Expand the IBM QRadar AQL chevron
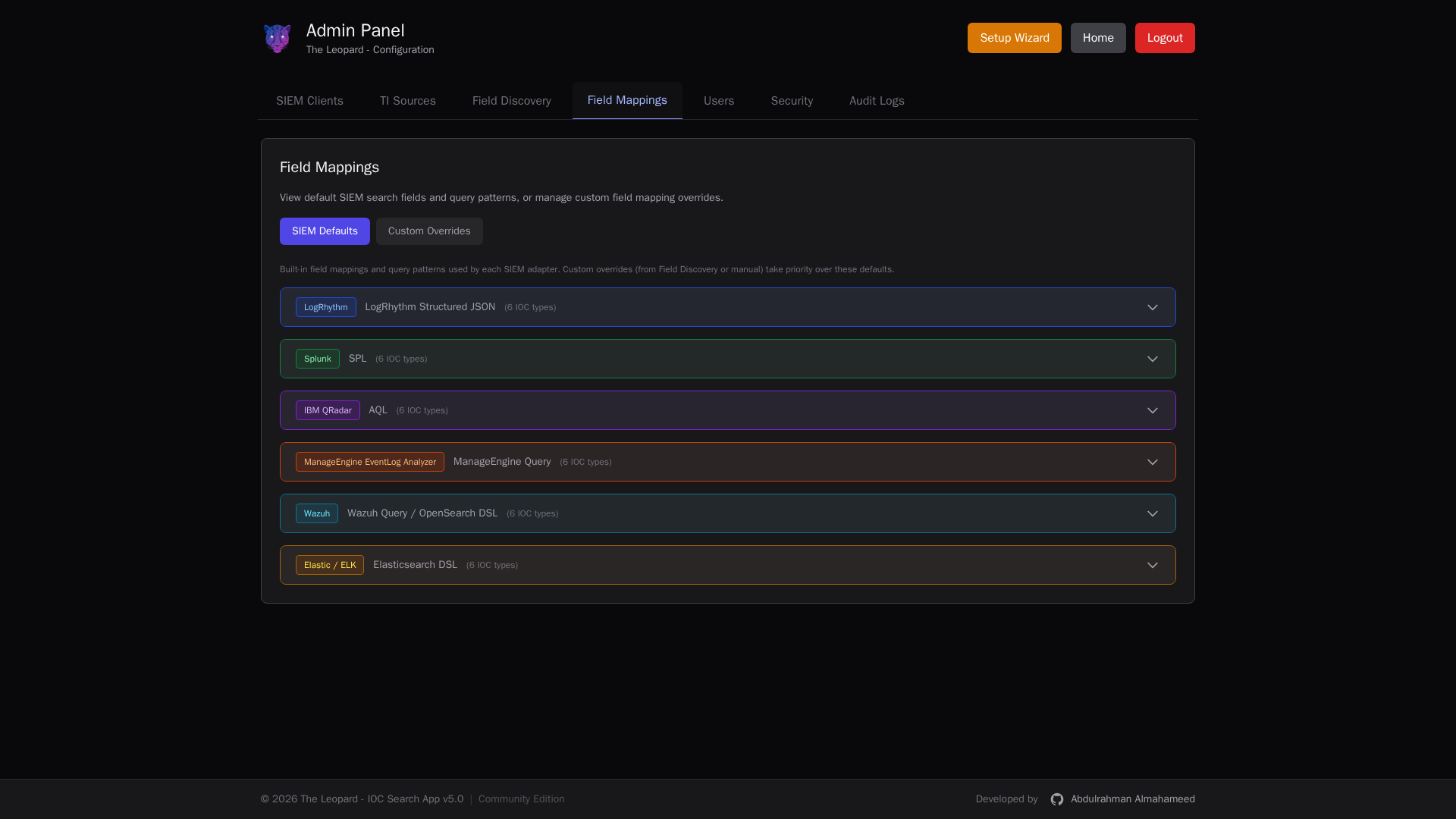 [1152, 410]
